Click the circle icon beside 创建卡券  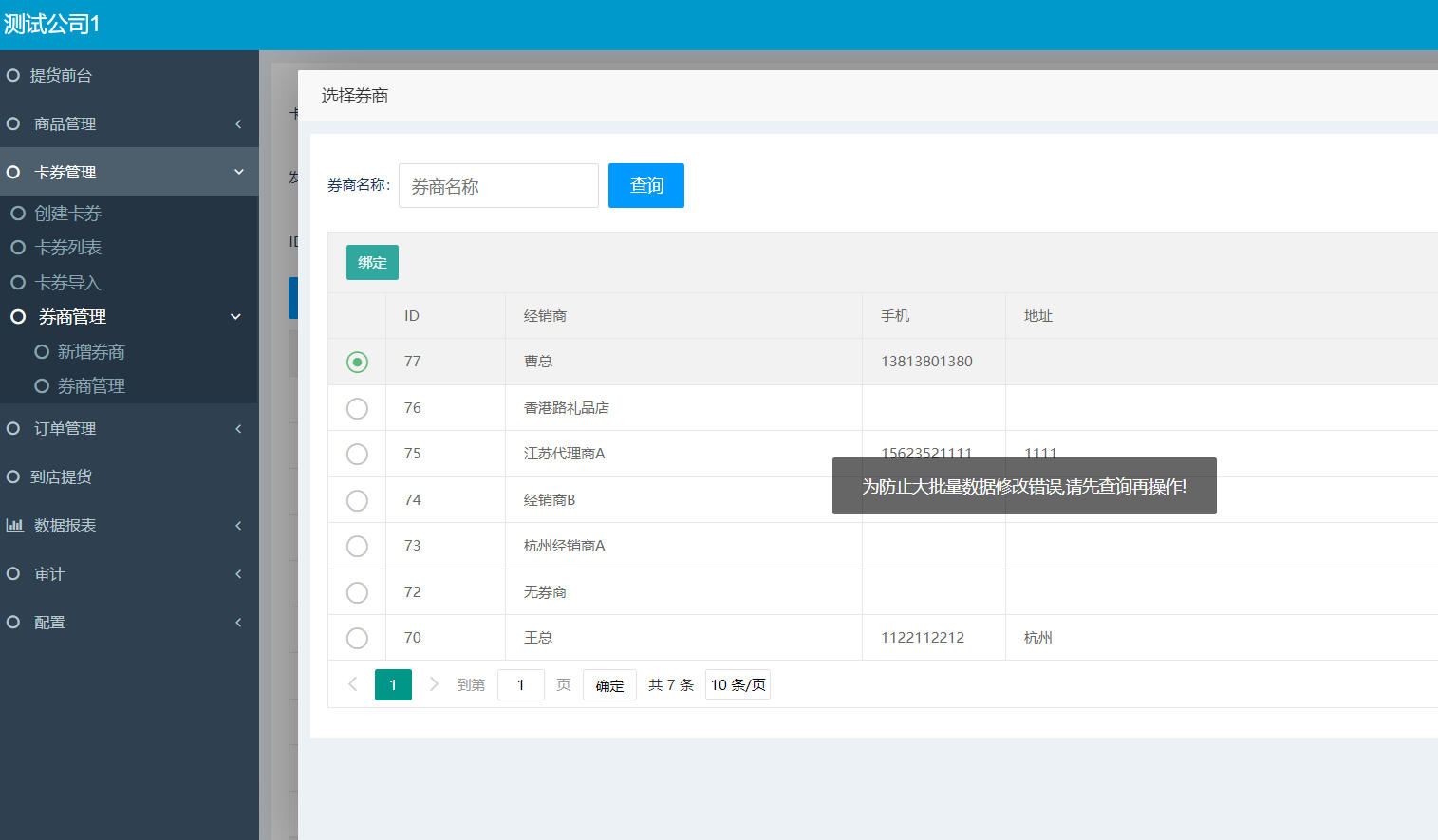click(18, 214)
